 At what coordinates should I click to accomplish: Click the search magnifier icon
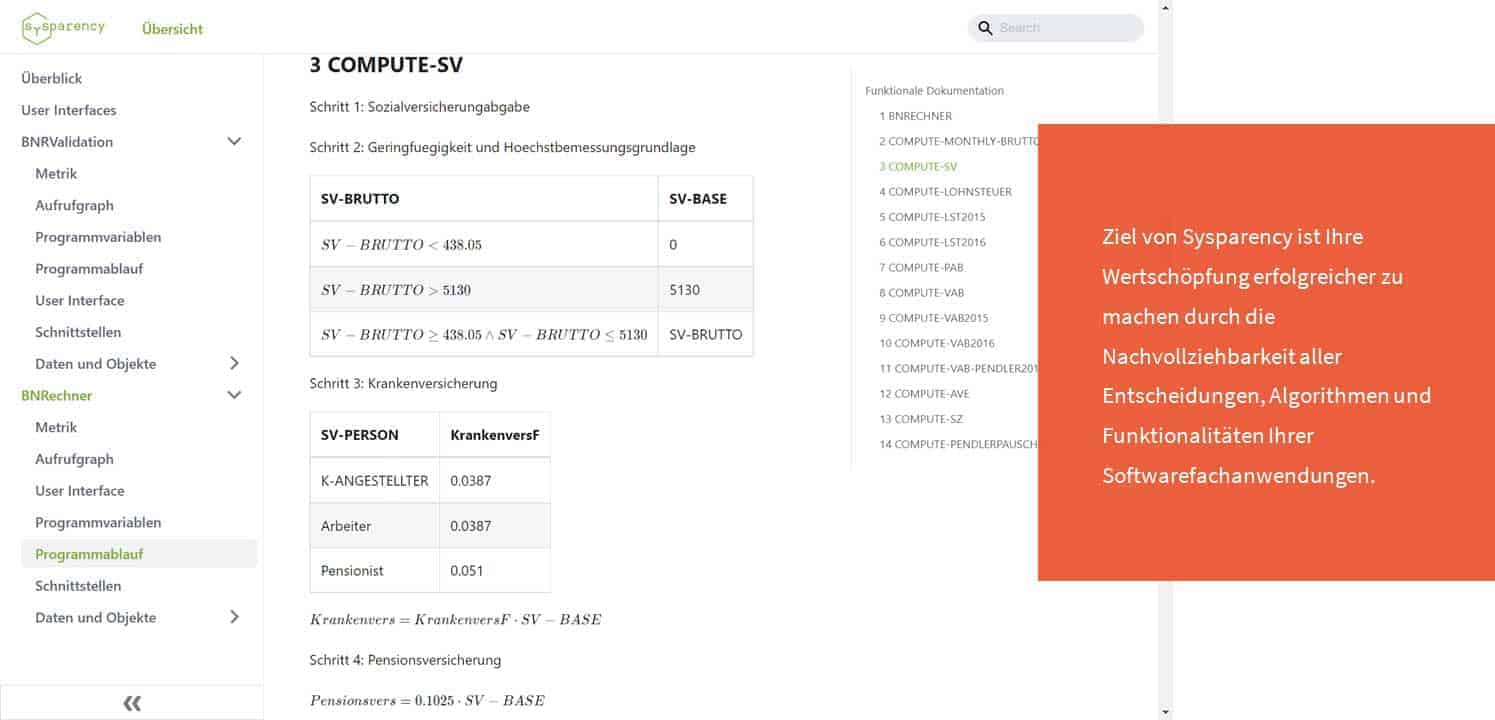pos(985,28)
